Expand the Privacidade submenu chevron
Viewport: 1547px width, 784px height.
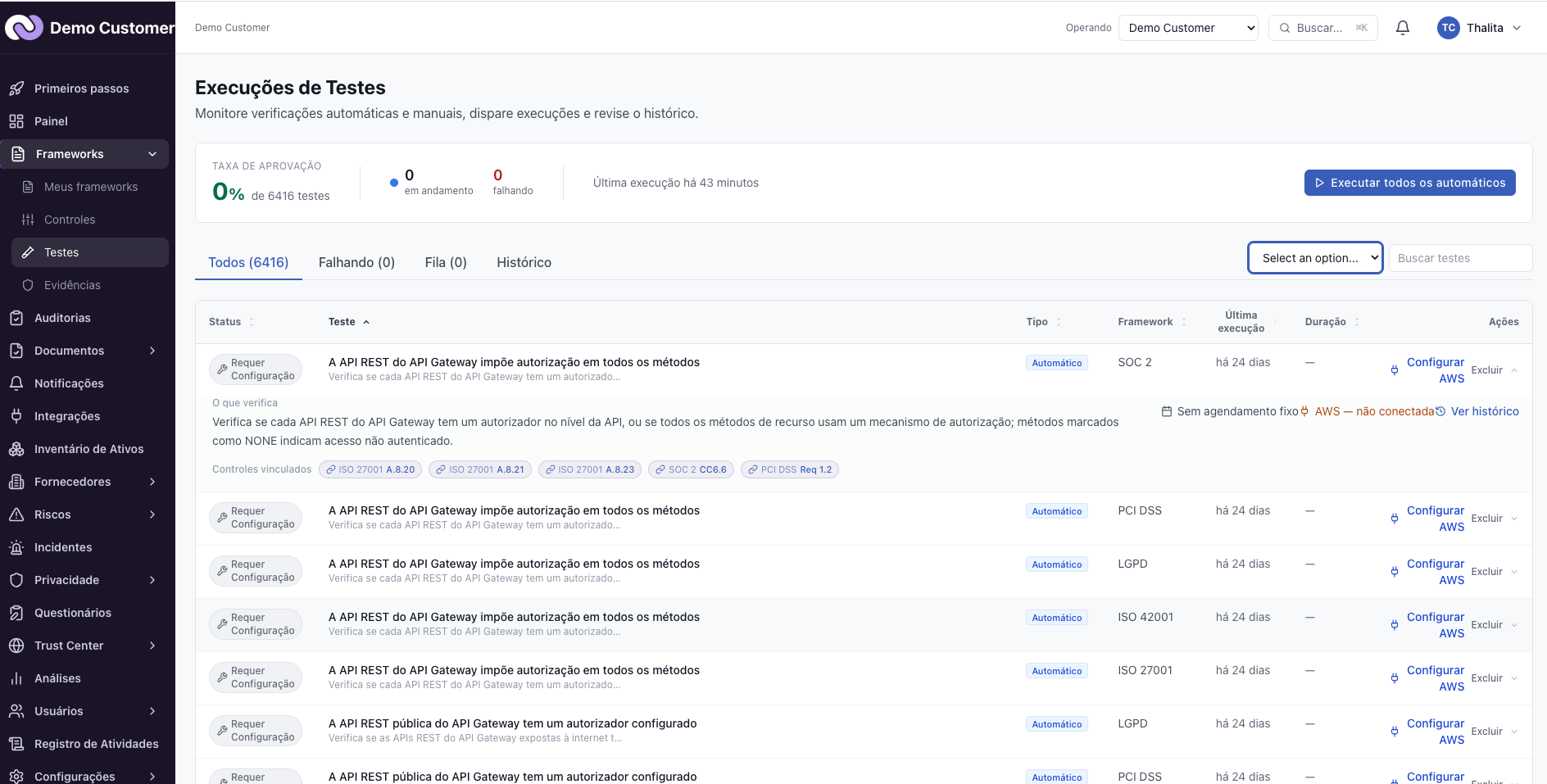[x=152, y=580]
